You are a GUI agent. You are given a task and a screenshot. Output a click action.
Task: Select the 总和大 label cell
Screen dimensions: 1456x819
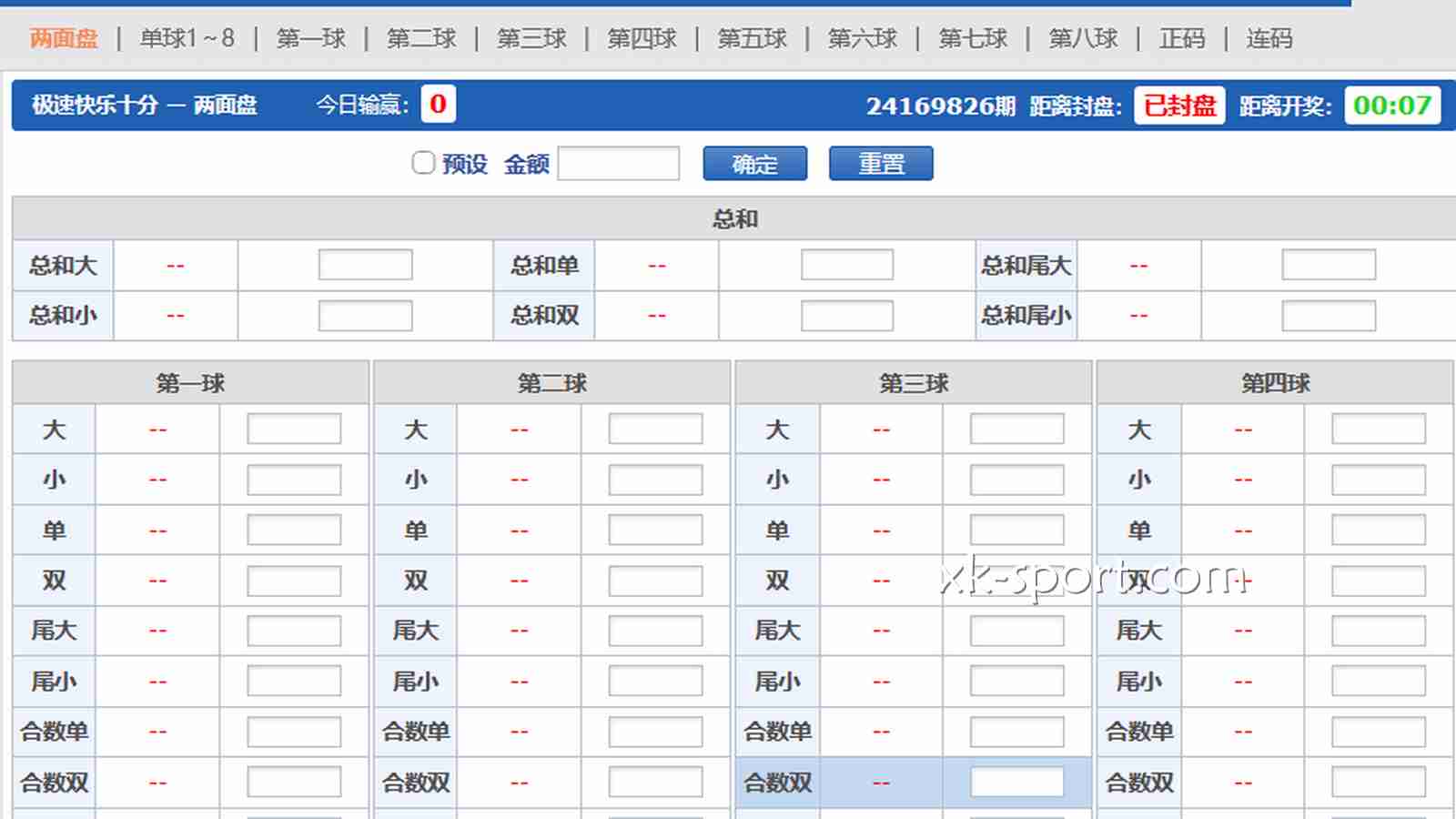(x=63, y=266)
